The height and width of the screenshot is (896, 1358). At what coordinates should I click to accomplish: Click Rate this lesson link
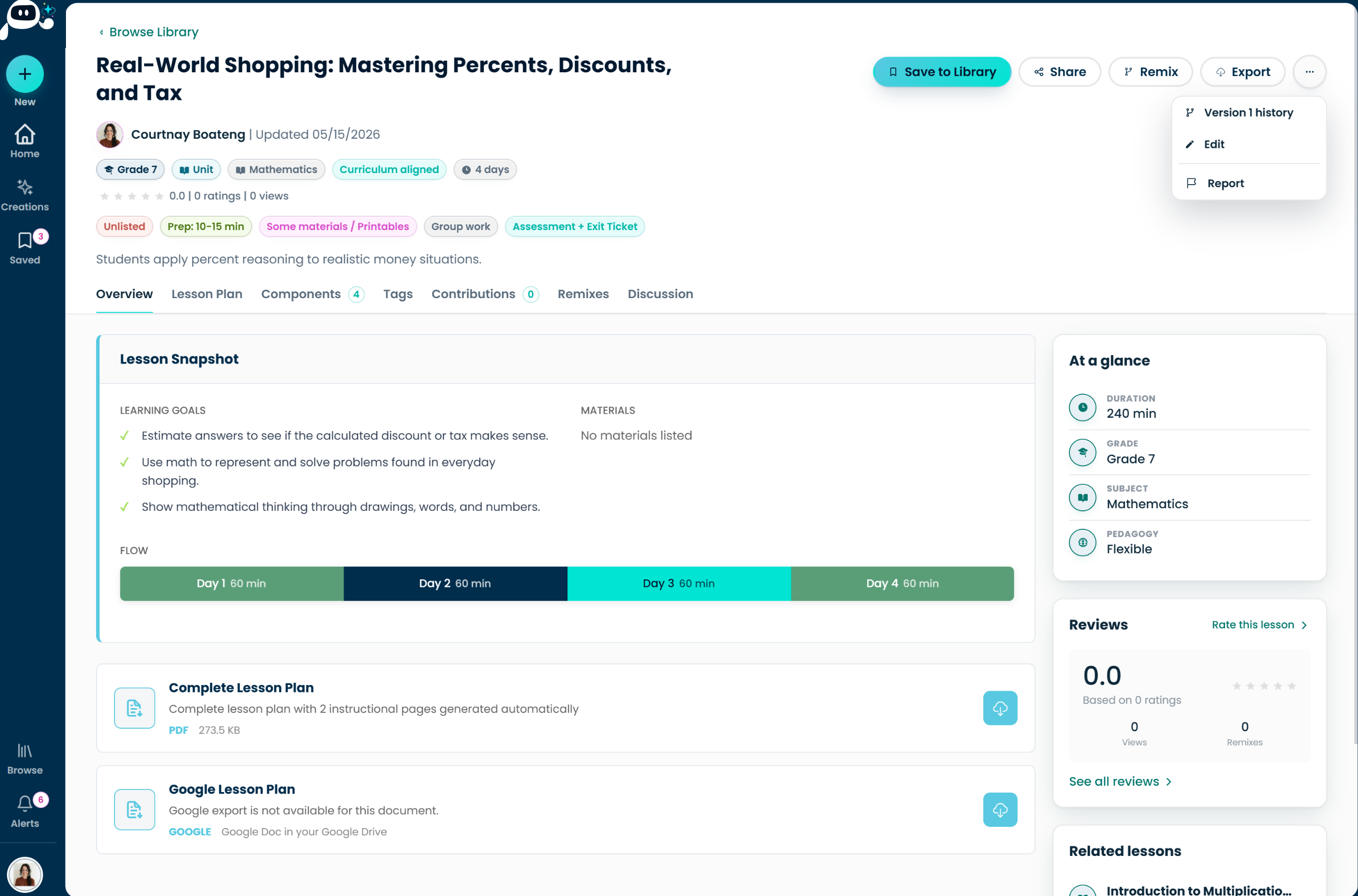pos(1259,625)
